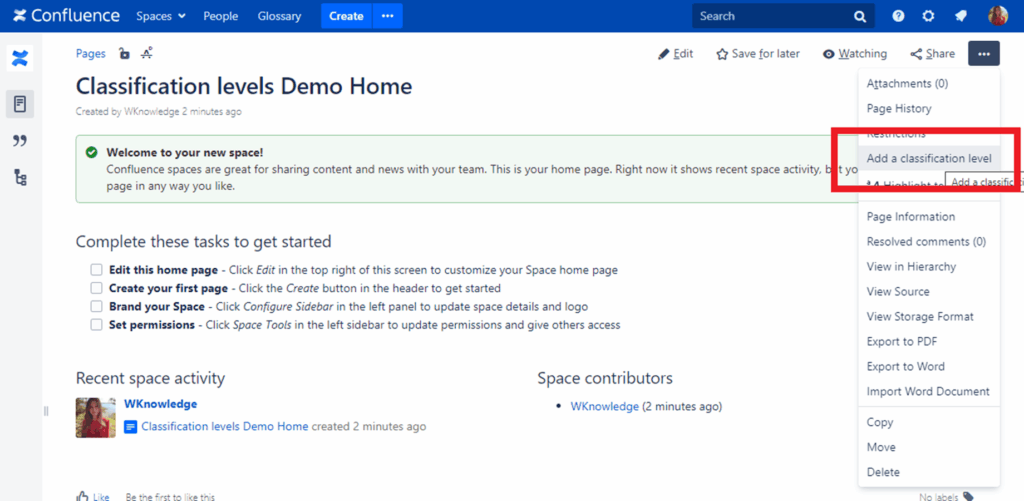1024x501 pixels.
Task: Click the Search input field
Action: 772,16
